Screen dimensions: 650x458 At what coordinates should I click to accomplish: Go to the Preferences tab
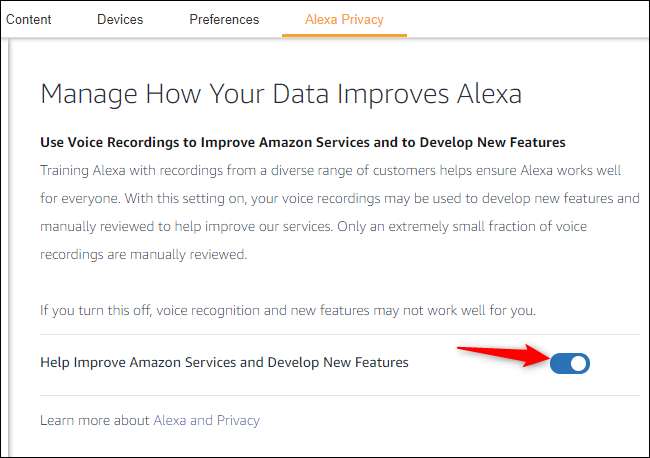click(223, 19)
